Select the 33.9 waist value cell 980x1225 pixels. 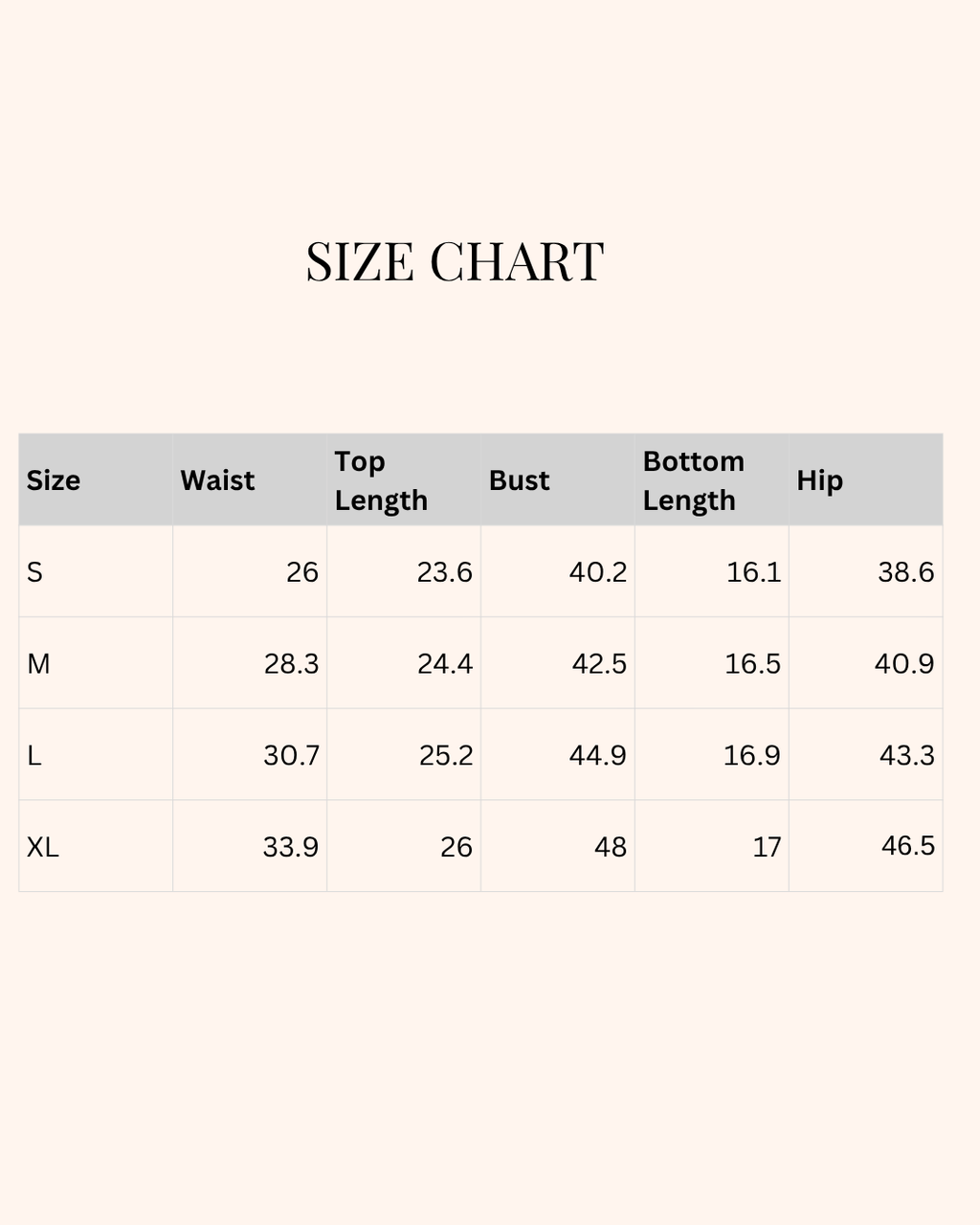pos(291,847)
